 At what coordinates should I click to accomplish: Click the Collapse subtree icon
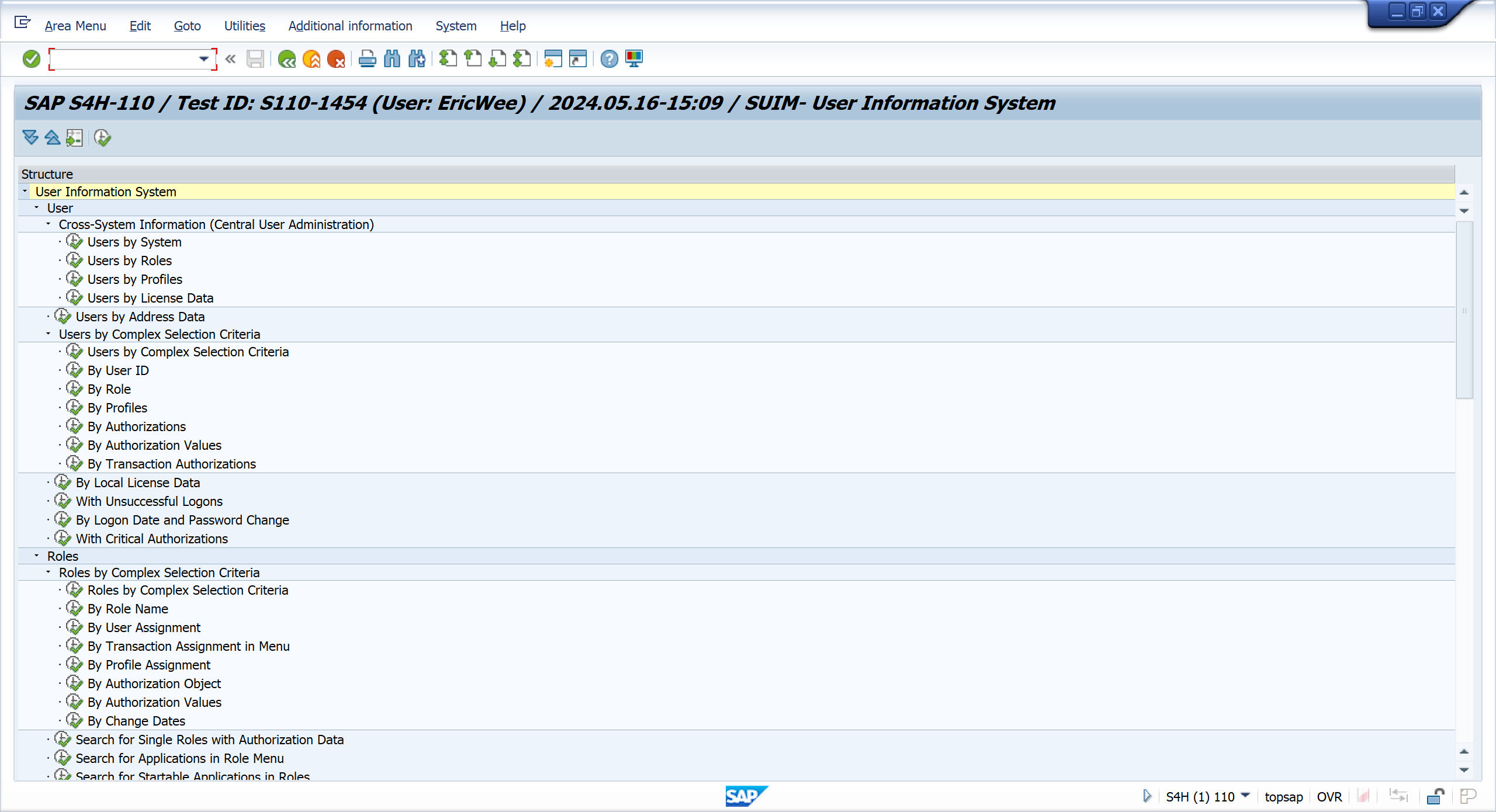click(53, 138)
